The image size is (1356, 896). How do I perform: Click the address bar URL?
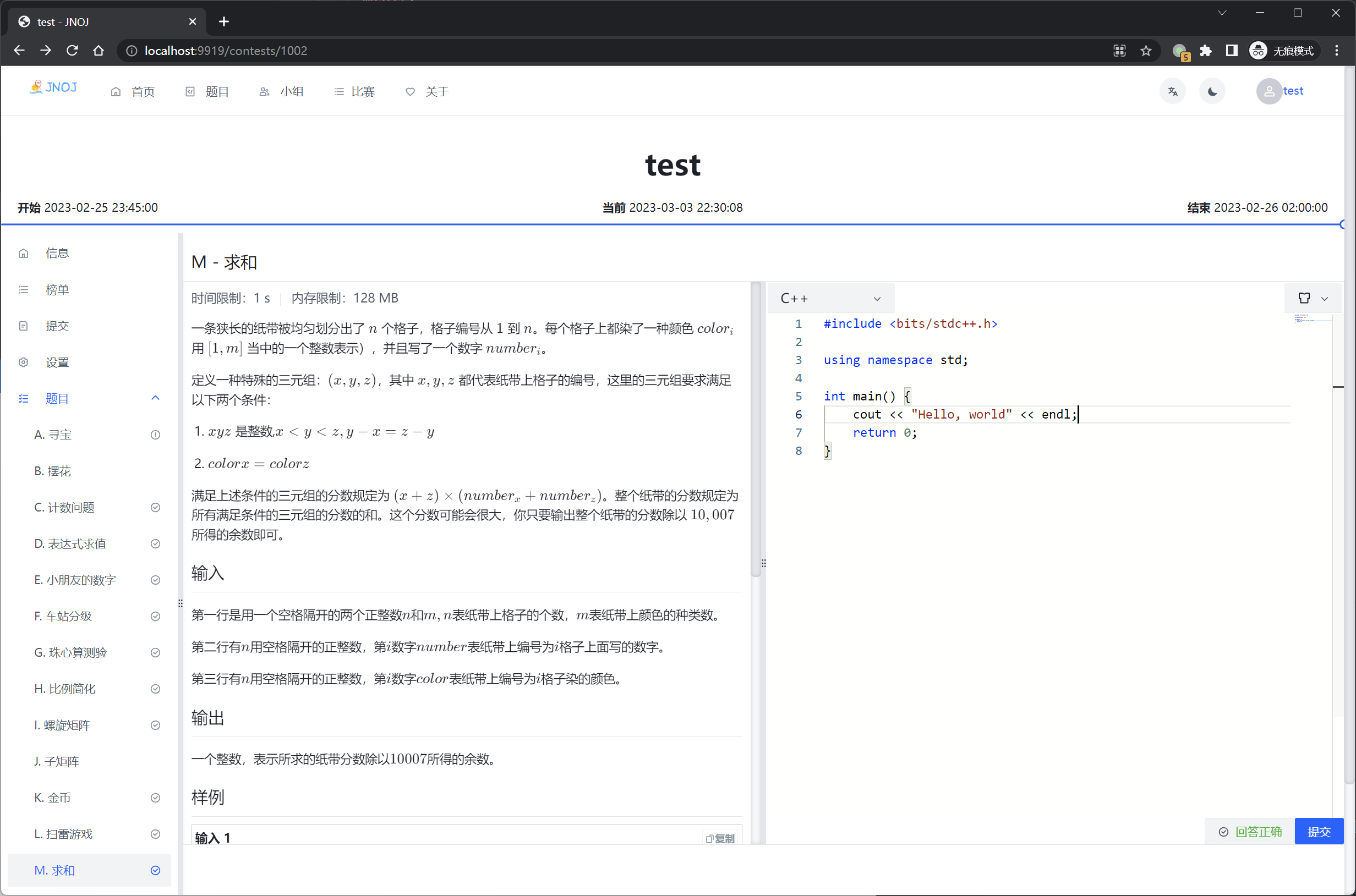226,51
